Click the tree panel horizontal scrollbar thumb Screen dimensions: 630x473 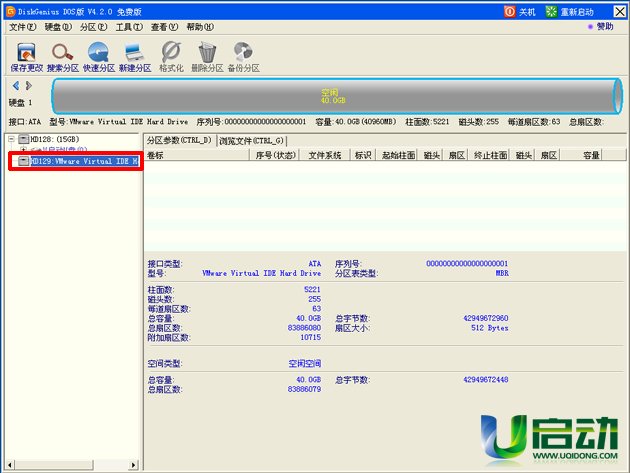tap(54, 465)
